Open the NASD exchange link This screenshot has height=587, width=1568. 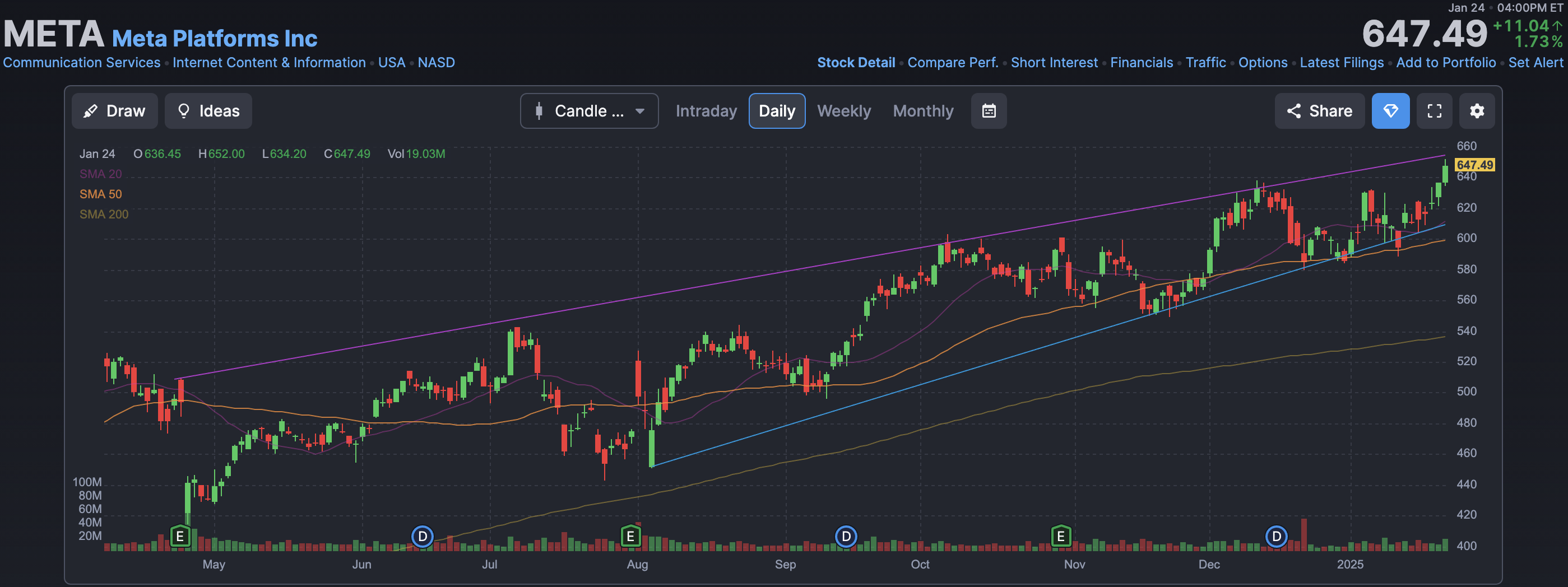point(436,63)
